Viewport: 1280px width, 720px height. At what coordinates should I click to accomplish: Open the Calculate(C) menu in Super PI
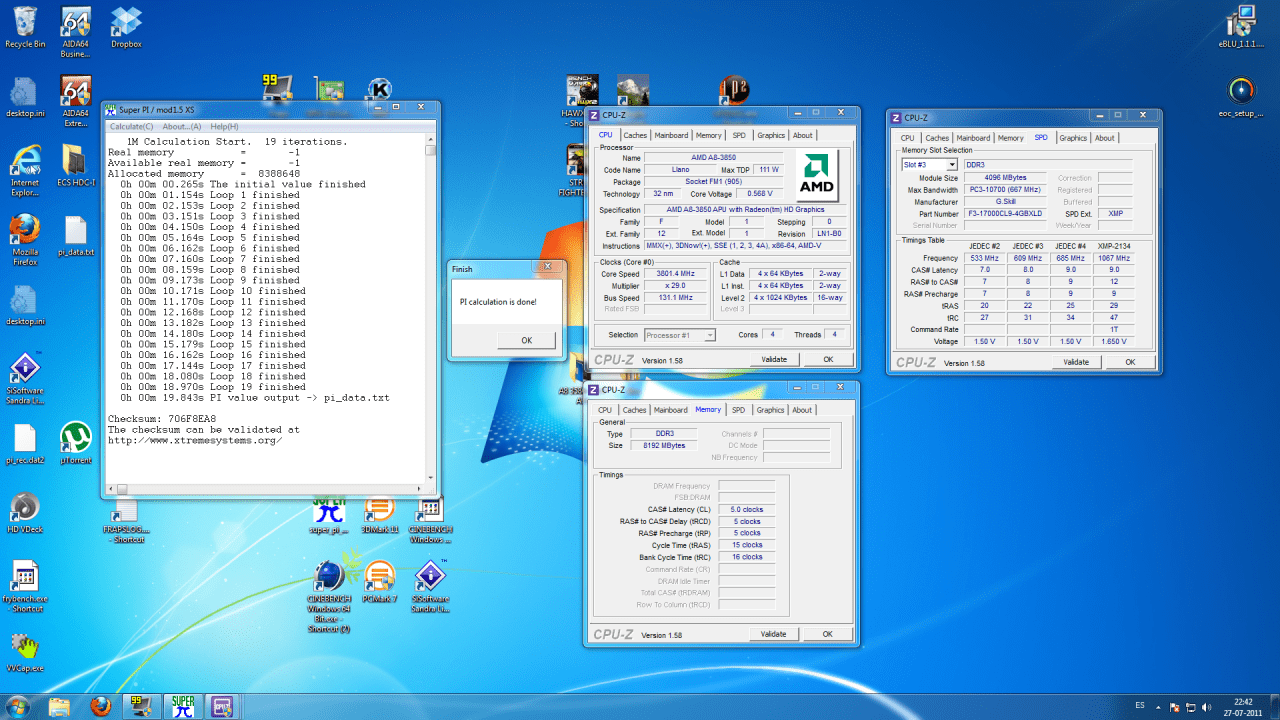point(132,127)
